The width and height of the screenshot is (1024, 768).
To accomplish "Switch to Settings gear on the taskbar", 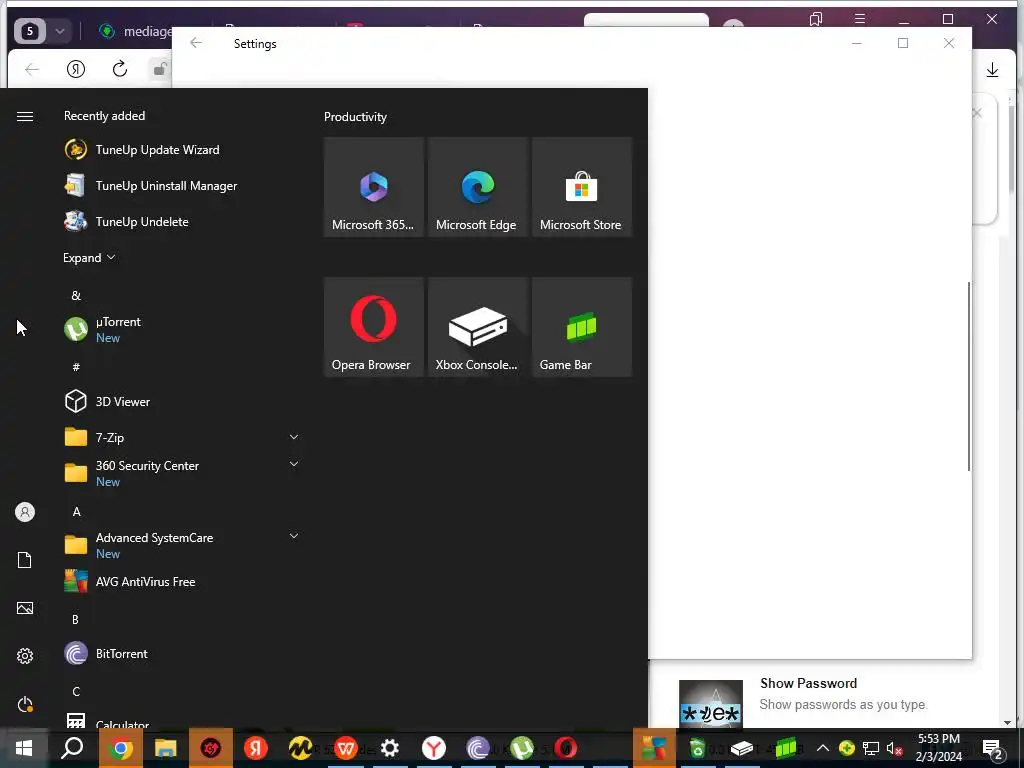I will pos(390,748).
